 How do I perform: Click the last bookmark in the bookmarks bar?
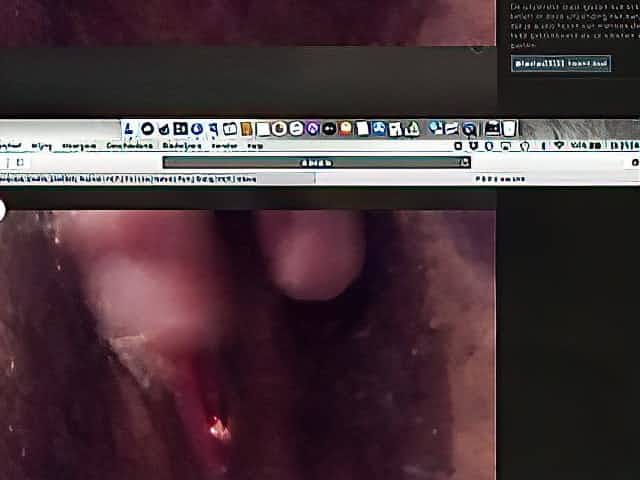(246, 179)
